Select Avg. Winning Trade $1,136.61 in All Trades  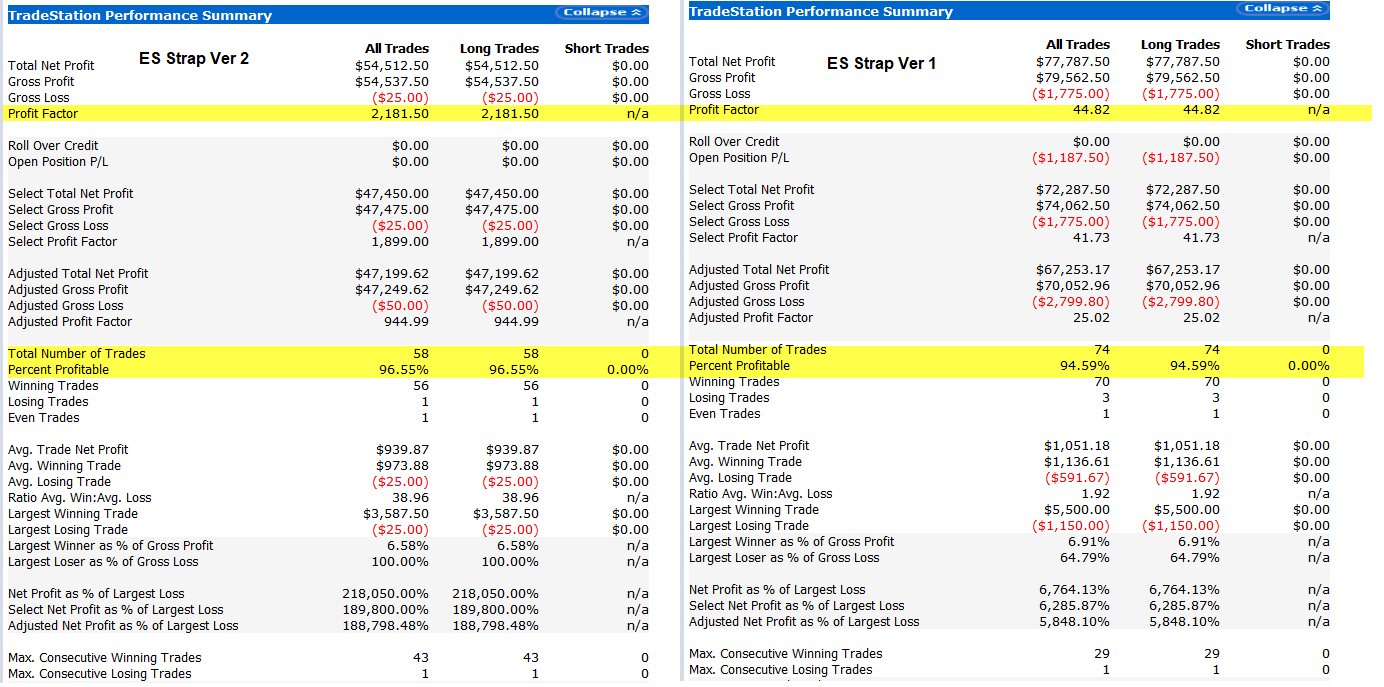[1077, 461]
